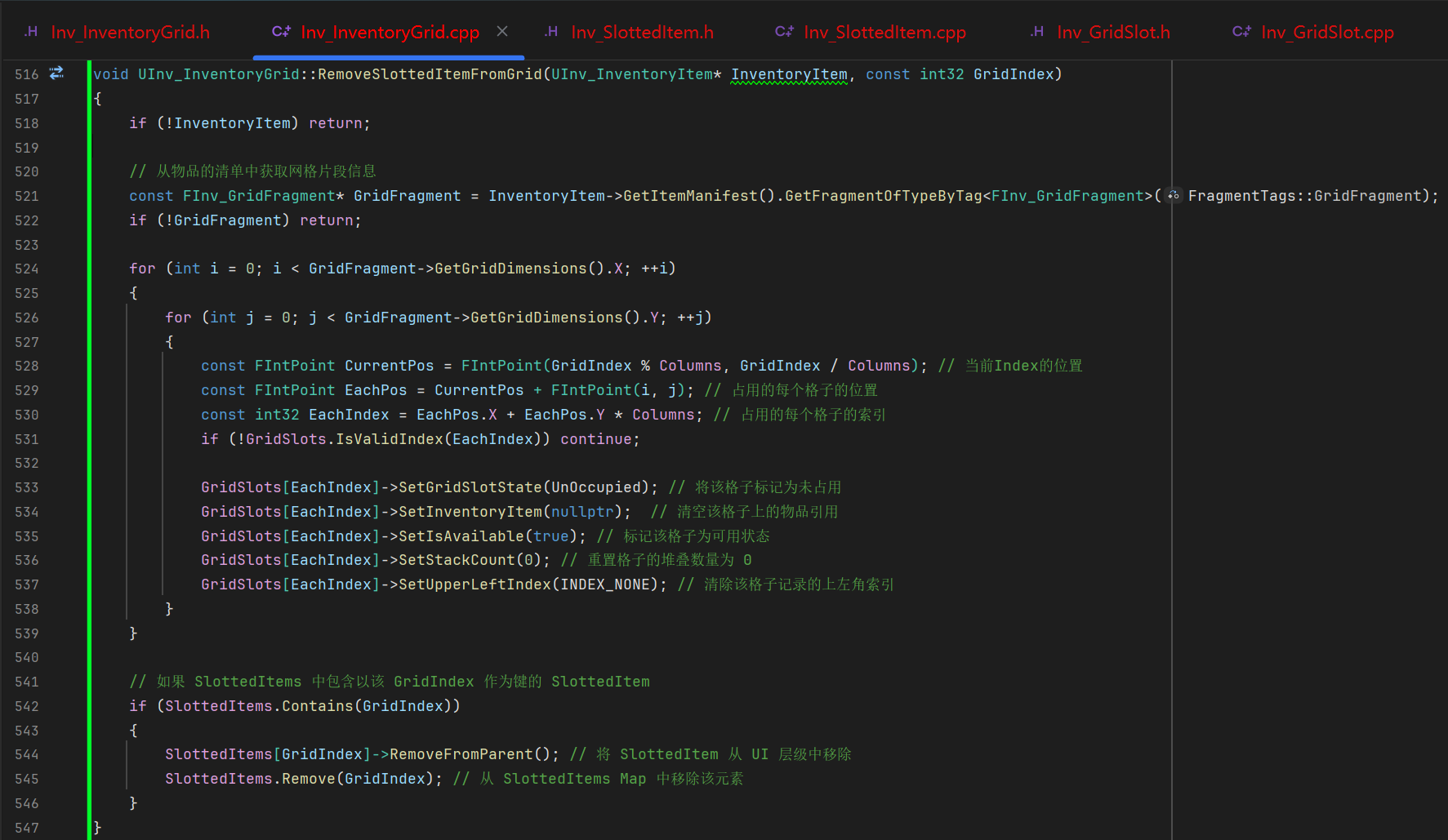Click the CurrentPos declaration on line 528
Screen dimensions: 1448x840
click(390, 366)
